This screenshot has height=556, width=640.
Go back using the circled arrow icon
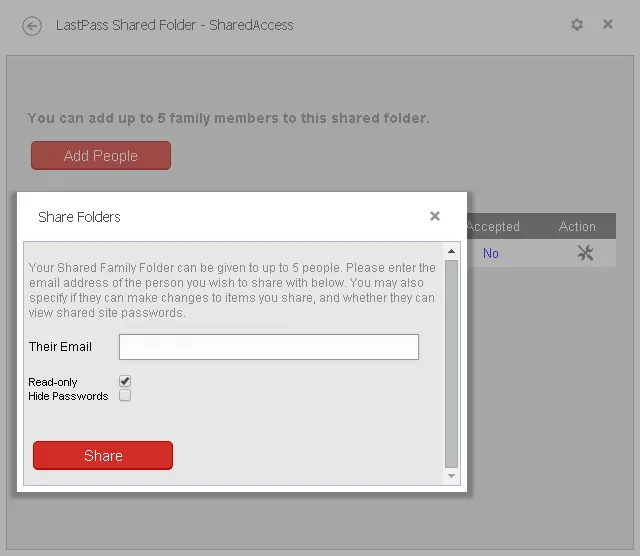[32, 26]
